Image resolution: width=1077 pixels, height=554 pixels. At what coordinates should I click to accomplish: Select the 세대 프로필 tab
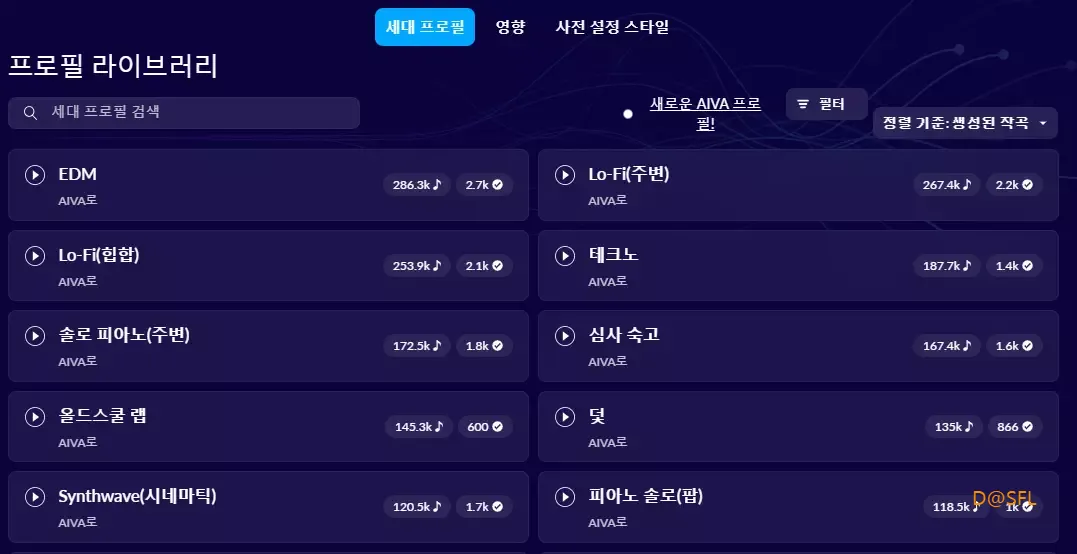pyautogui.click(x=424, y=27)
